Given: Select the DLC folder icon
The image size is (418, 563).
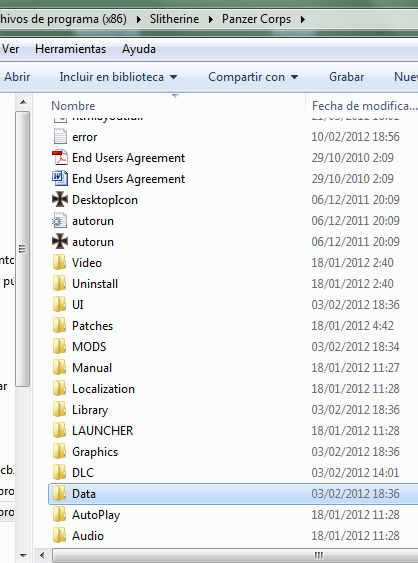Looking at the screenshot, I should tap(60, 473).
